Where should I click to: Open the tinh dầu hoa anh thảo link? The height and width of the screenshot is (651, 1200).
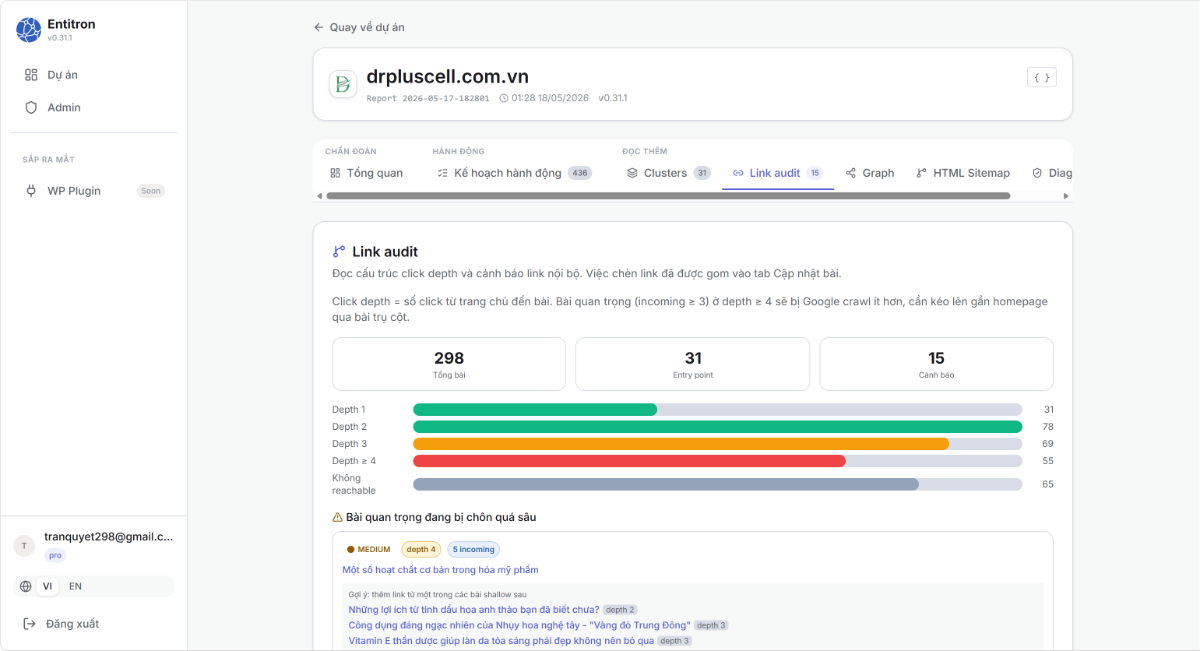[x=474, y=609]
